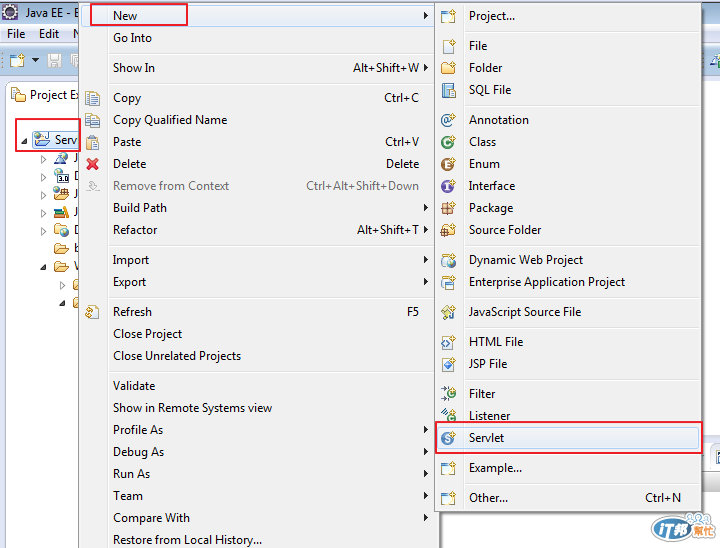This screenshot has height=548, width=720.
Task: Click the F5 shortcut label next to Refresh
Action: point(412,312)
